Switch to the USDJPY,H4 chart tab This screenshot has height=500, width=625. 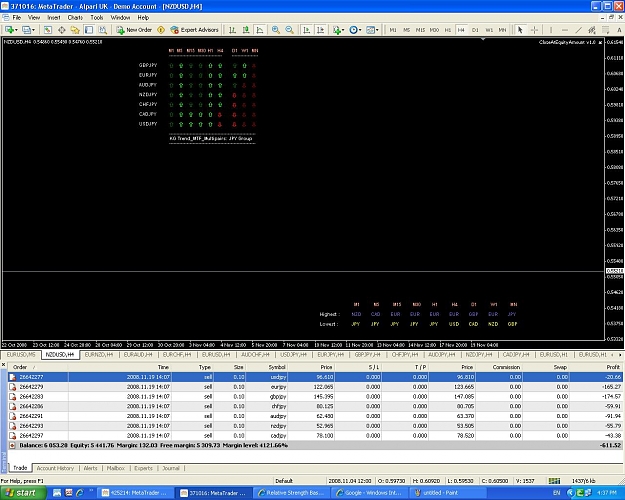[x=293, y=354]
